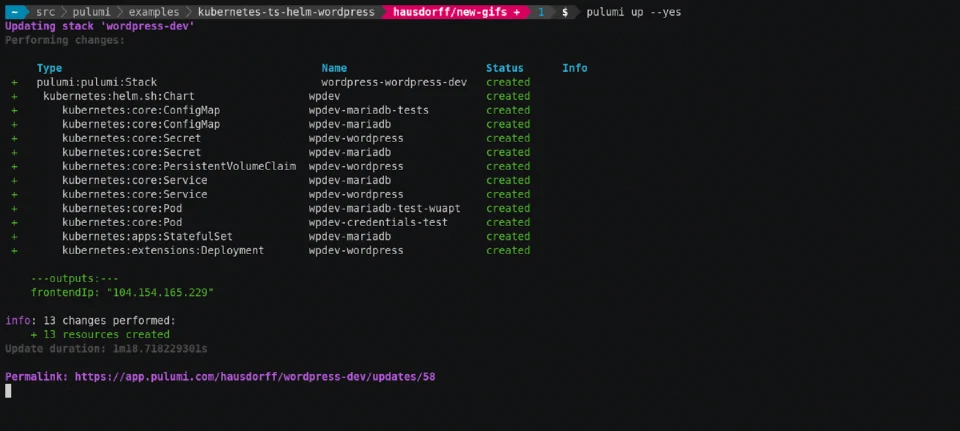Click the plus marker beside kubernetes:extensions:Deployment
960x431 pixels.
click(14, 250)
